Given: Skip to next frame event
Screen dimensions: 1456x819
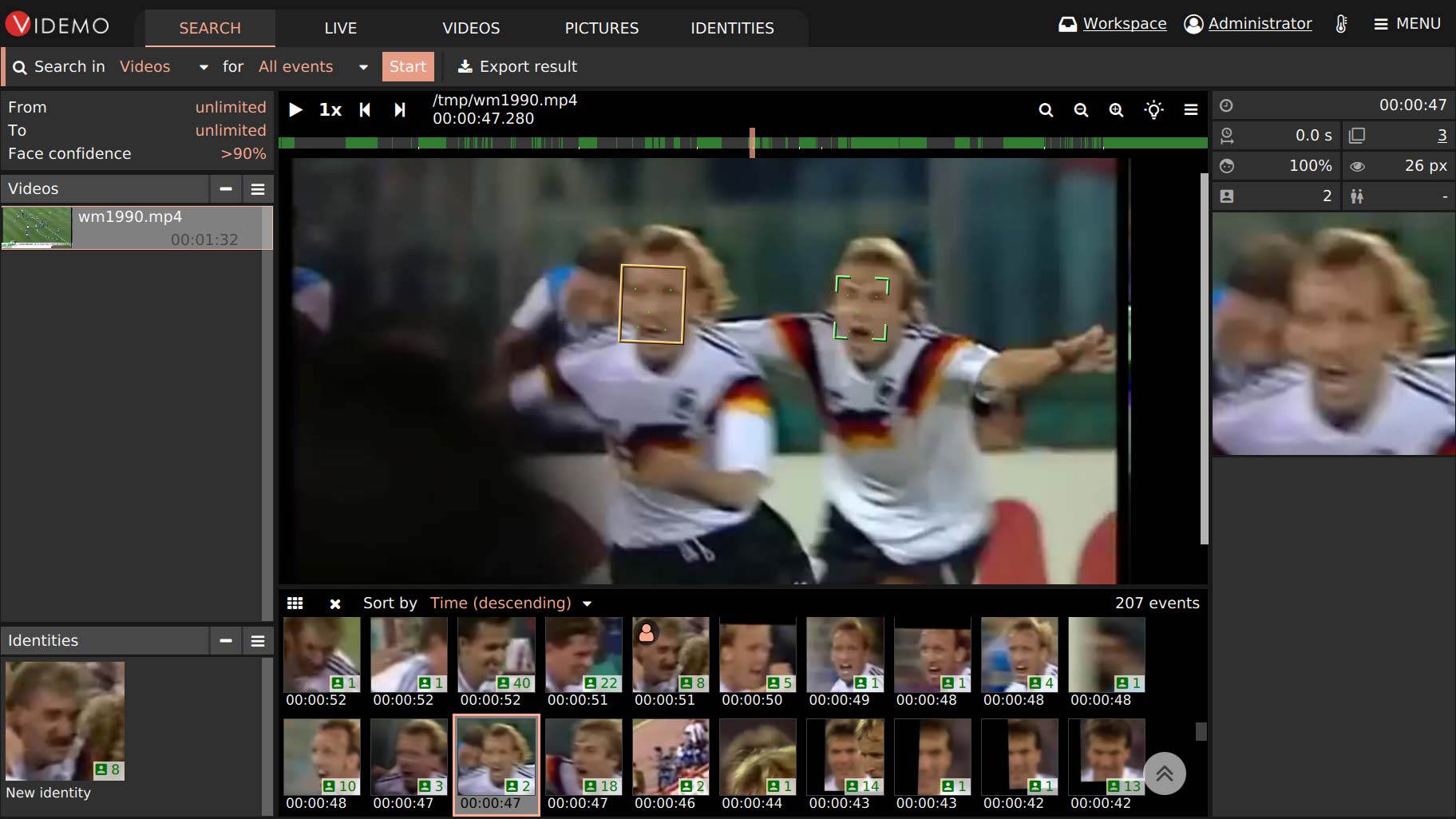Looking at the screenshot, I should 400,110.
